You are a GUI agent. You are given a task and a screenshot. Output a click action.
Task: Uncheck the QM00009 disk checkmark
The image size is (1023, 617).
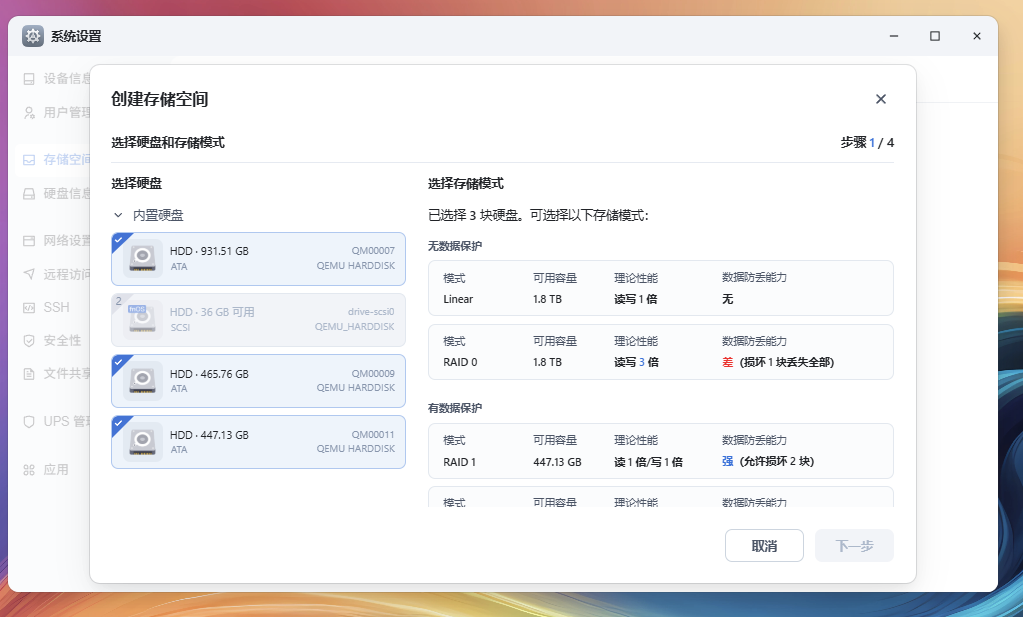pyautogui.click(x=118, y=361)
